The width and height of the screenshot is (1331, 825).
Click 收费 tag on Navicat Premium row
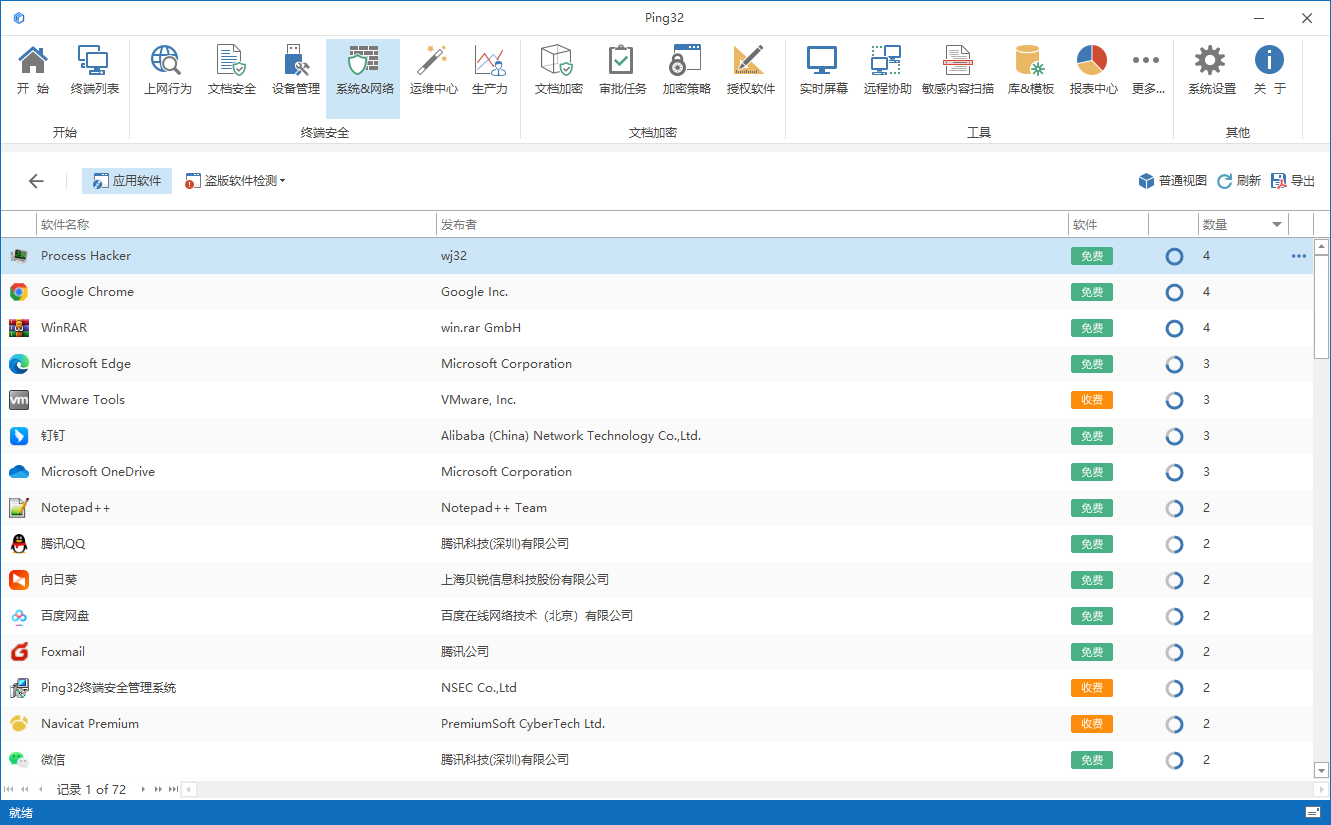coord(1092,724)
